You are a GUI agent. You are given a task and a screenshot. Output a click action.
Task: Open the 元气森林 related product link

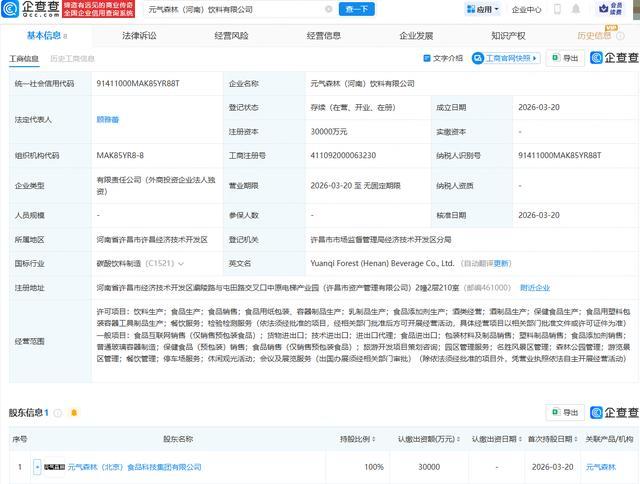601,467
